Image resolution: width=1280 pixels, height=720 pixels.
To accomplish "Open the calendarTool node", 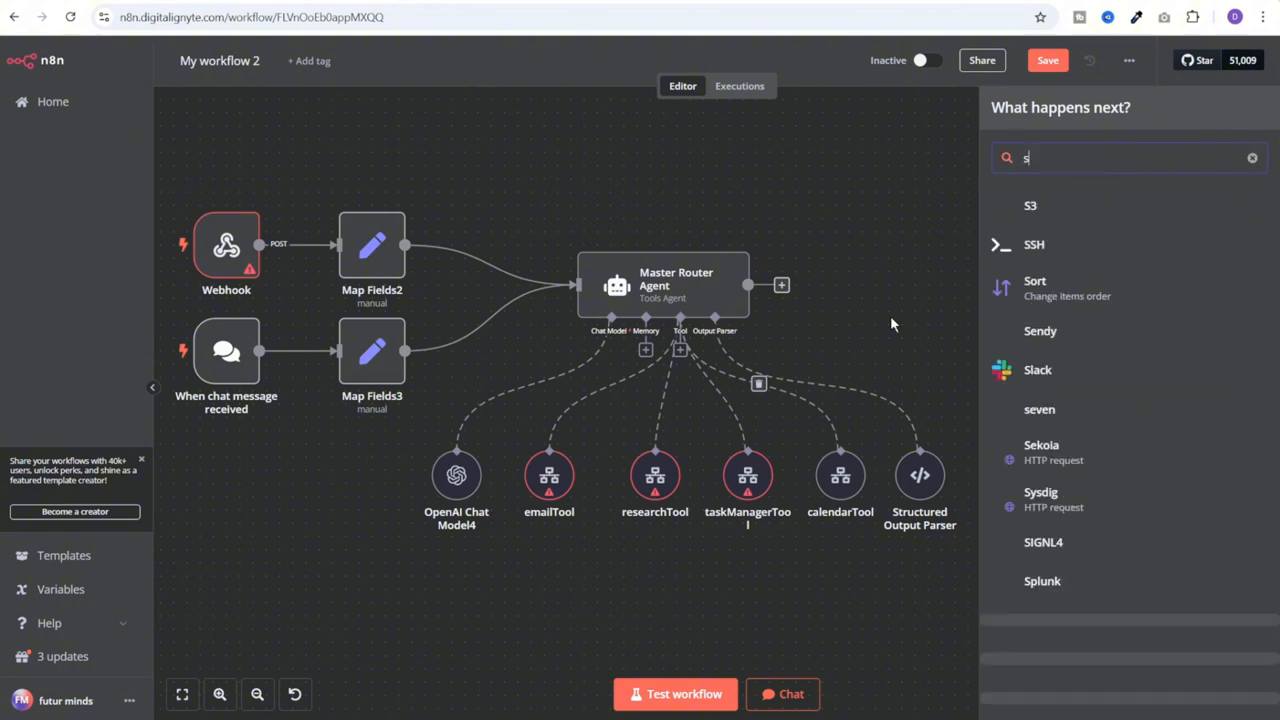I will 840,475.
